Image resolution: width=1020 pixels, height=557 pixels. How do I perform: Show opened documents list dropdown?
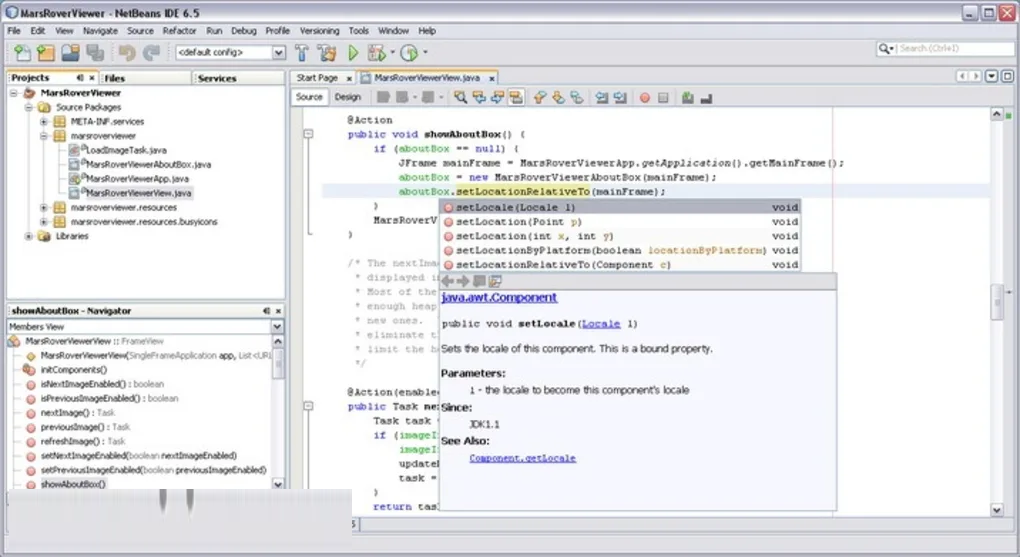(x=991, y=76)
